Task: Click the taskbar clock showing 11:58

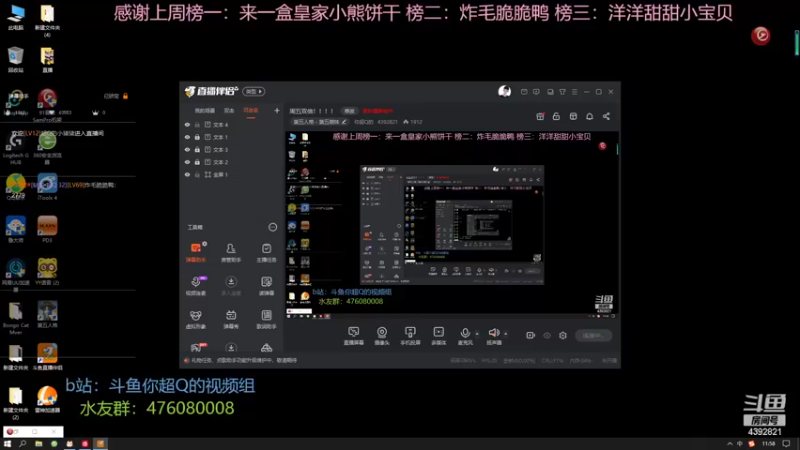Action: click(x=768, y=444)
